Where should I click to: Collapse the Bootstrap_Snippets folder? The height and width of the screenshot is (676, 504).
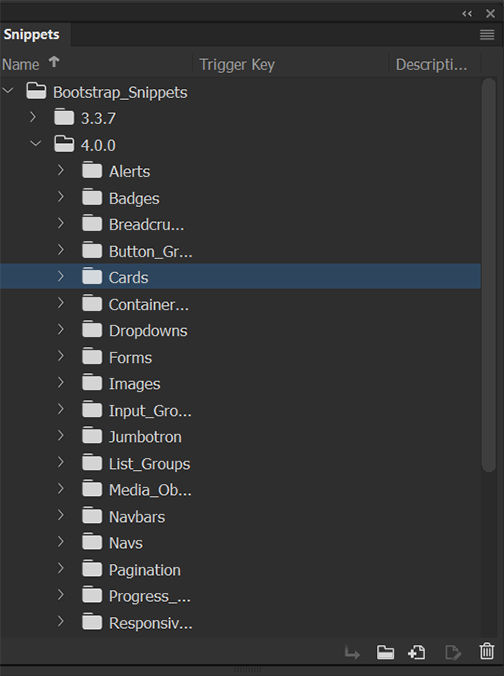coord(8,91)
